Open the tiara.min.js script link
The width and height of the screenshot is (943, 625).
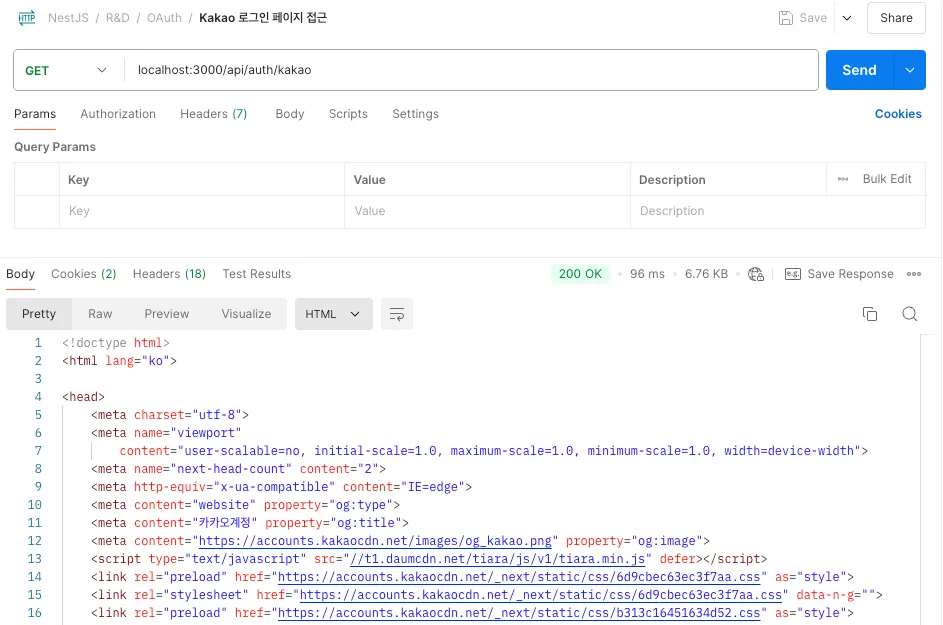click(498, 559)
